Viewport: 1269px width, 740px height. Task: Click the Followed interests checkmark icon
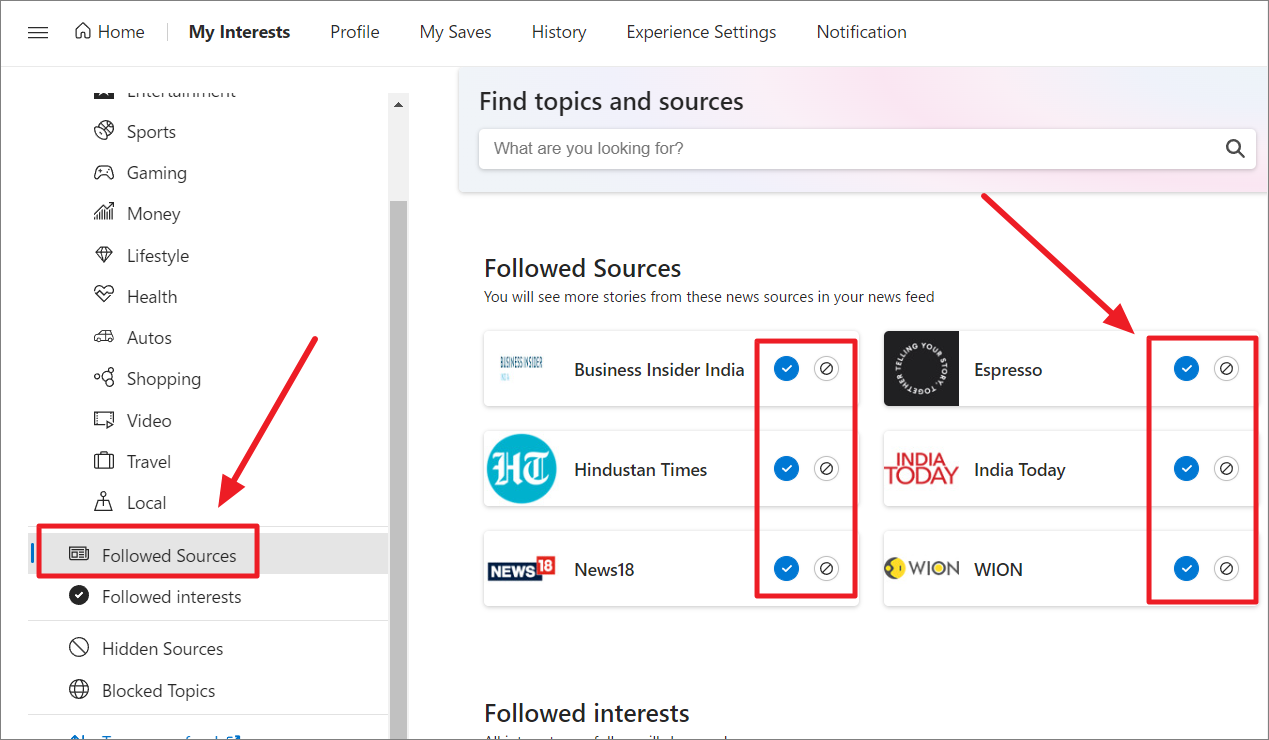click(79, 596)
